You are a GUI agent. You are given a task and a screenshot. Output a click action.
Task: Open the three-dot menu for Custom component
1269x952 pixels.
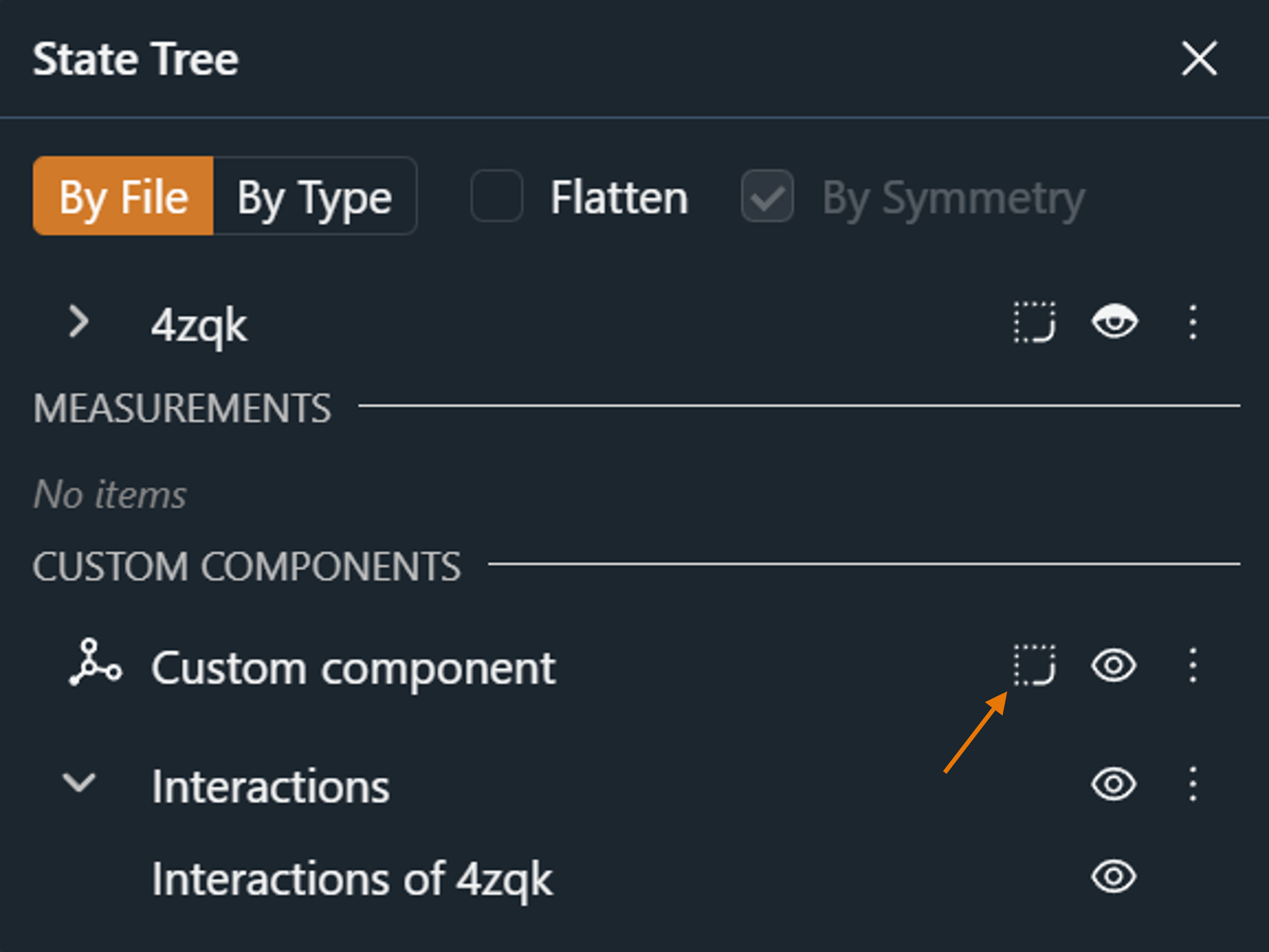pyautogui.click(x=1193, y=665)
